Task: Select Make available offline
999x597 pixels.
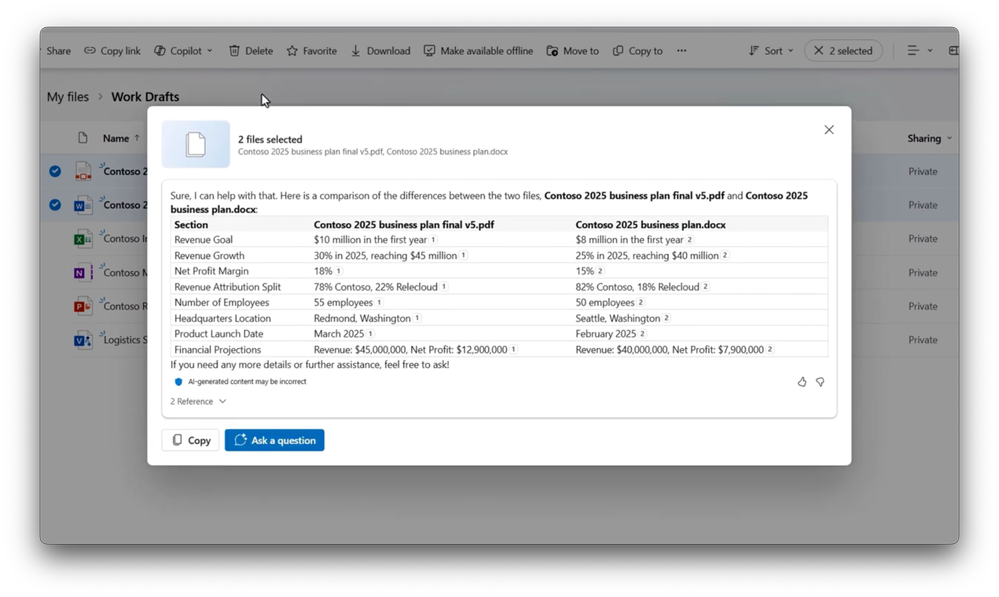Action: pyautogui.click(x=478, y=51)
